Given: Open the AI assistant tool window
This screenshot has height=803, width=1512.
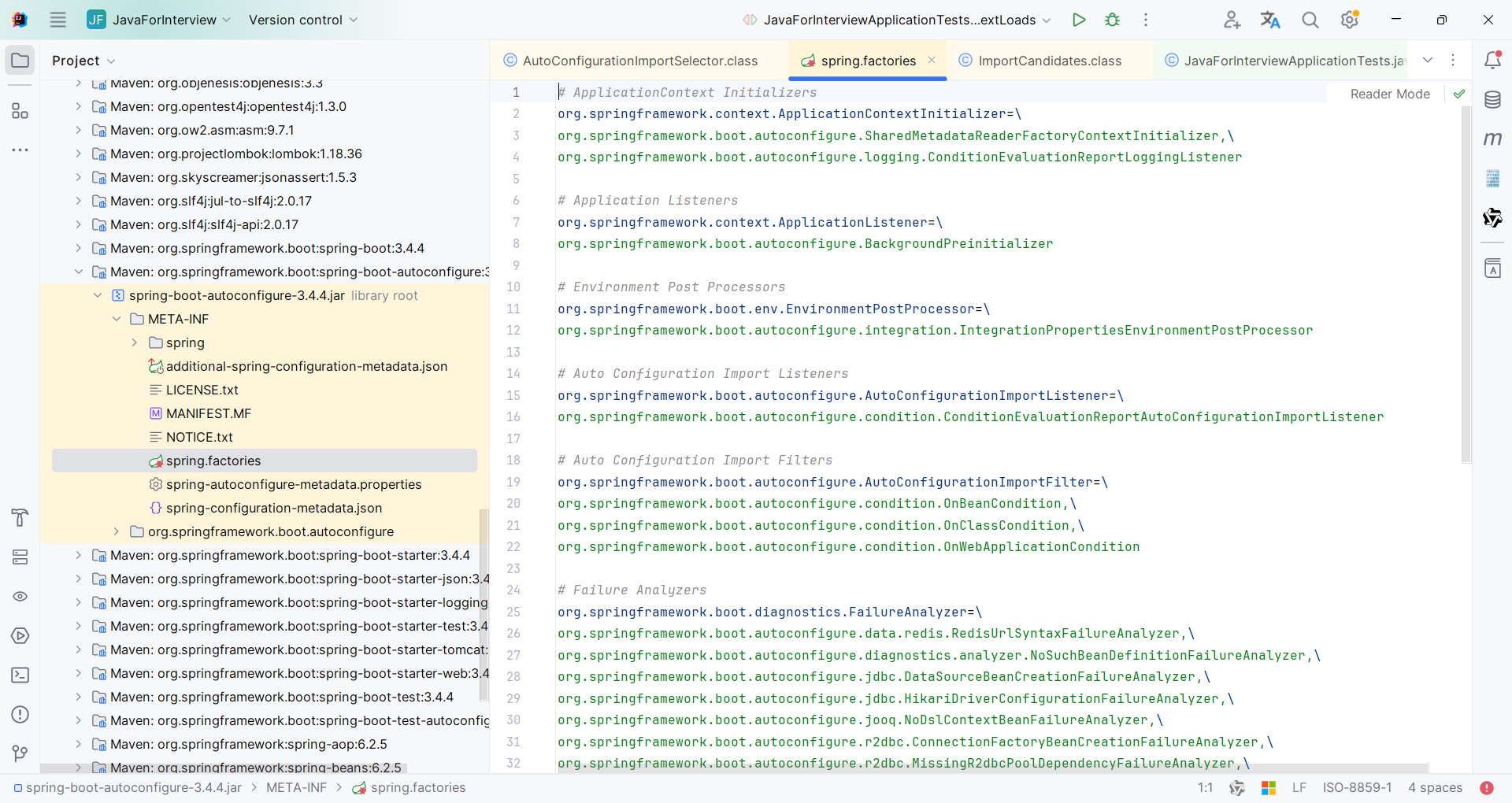Looking at the screenshot, I should pyautogui.click(x=1492, y=218).
